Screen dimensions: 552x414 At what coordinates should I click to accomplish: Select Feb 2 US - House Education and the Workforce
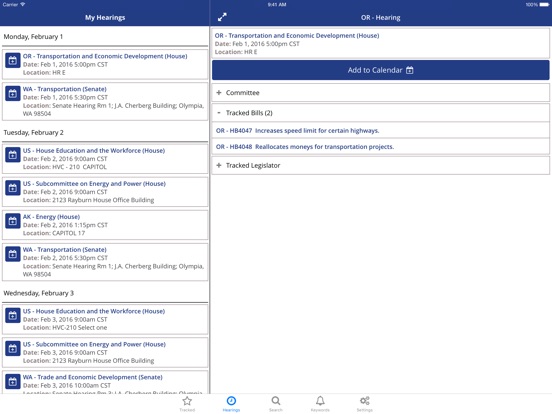(105, 158)
